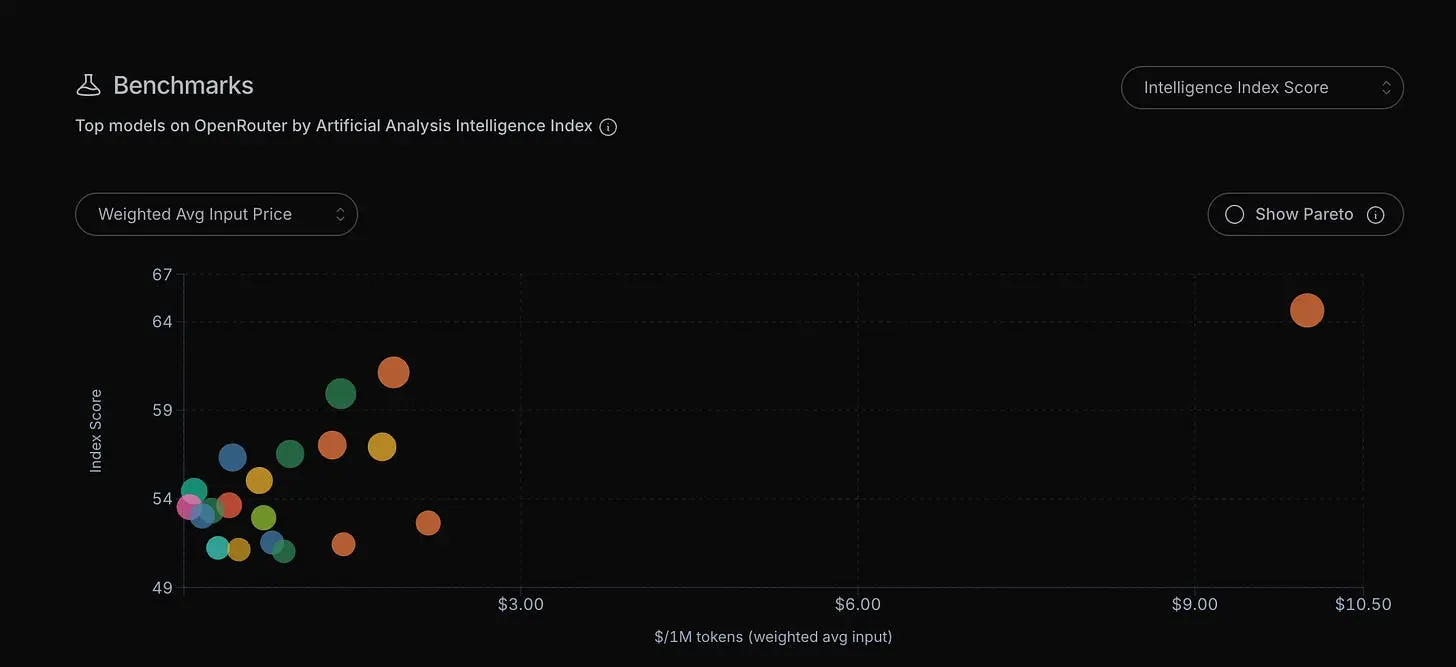This screenshot has width=1456, height=667.
Task: Click the $10.50 x-axis tick label
Action: [1363, 605]
